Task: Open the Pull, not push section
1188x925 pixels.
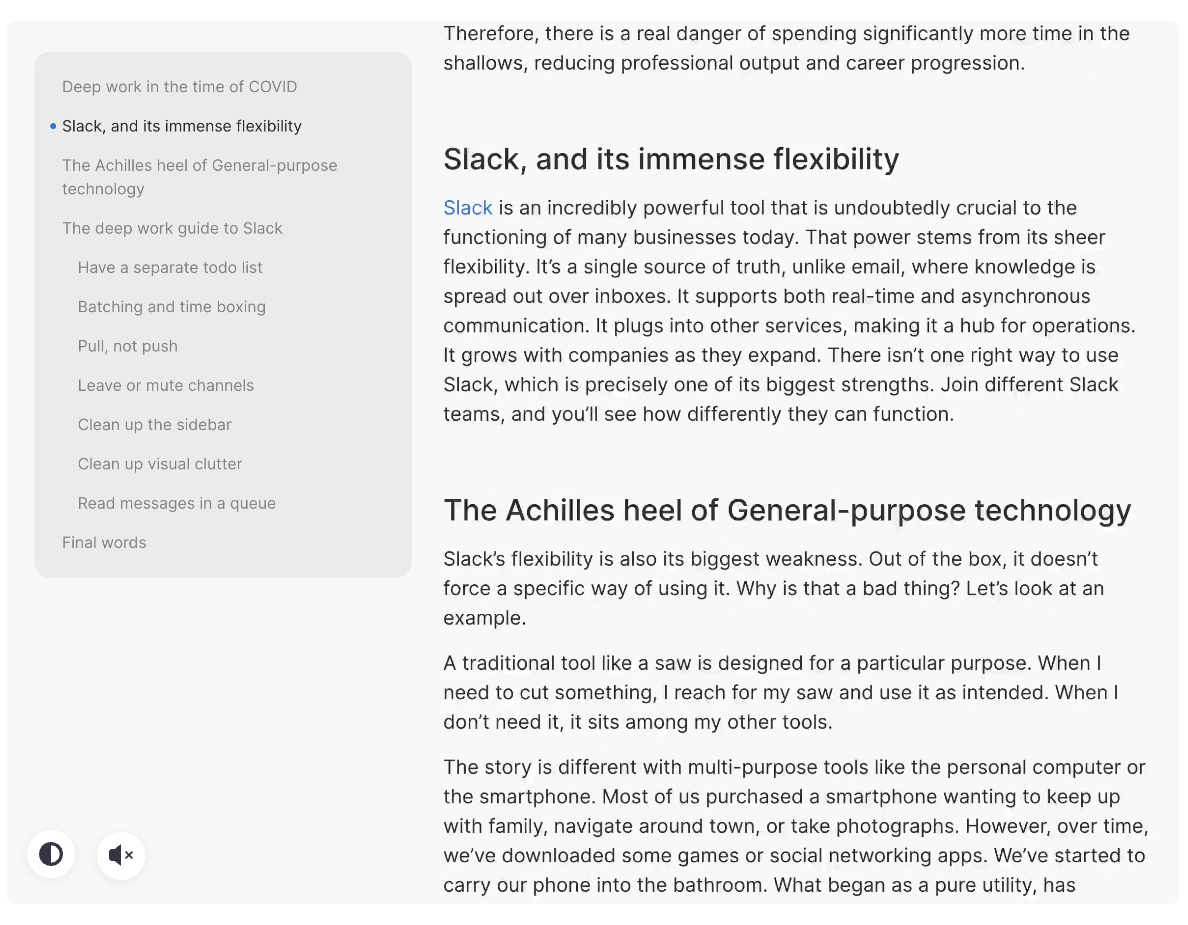Action: point(127,346)
